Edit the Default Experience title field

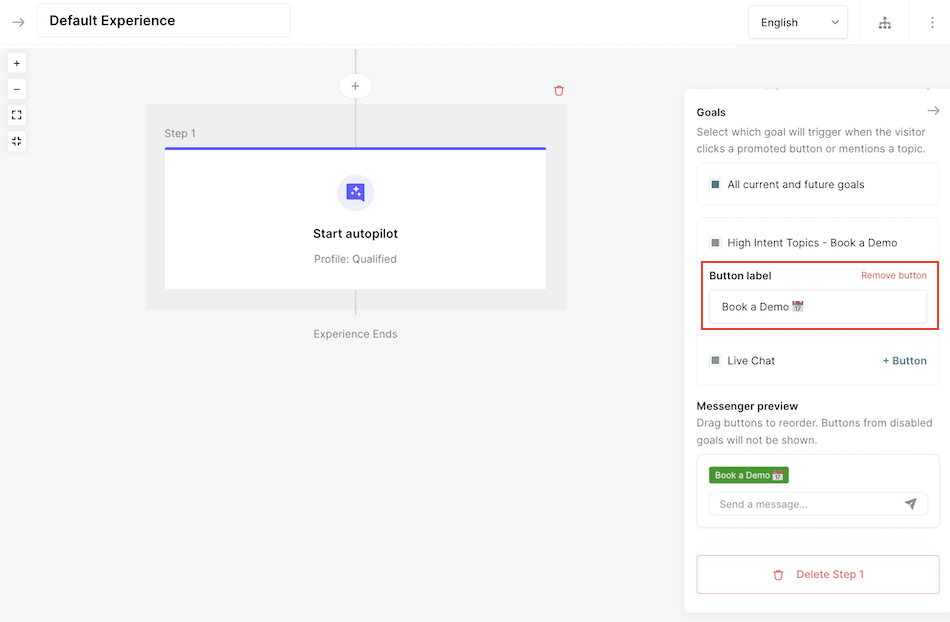[164, 21]
